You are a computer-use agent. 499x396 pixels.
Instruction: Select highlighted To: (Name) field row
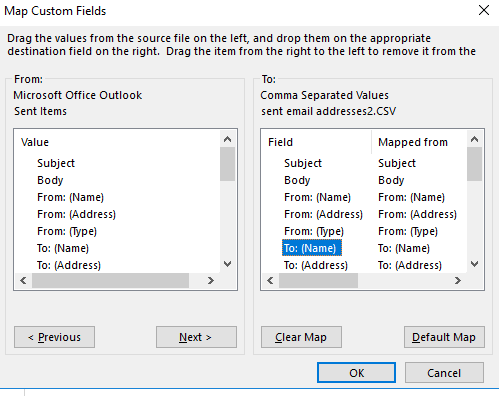click(312, 248)
